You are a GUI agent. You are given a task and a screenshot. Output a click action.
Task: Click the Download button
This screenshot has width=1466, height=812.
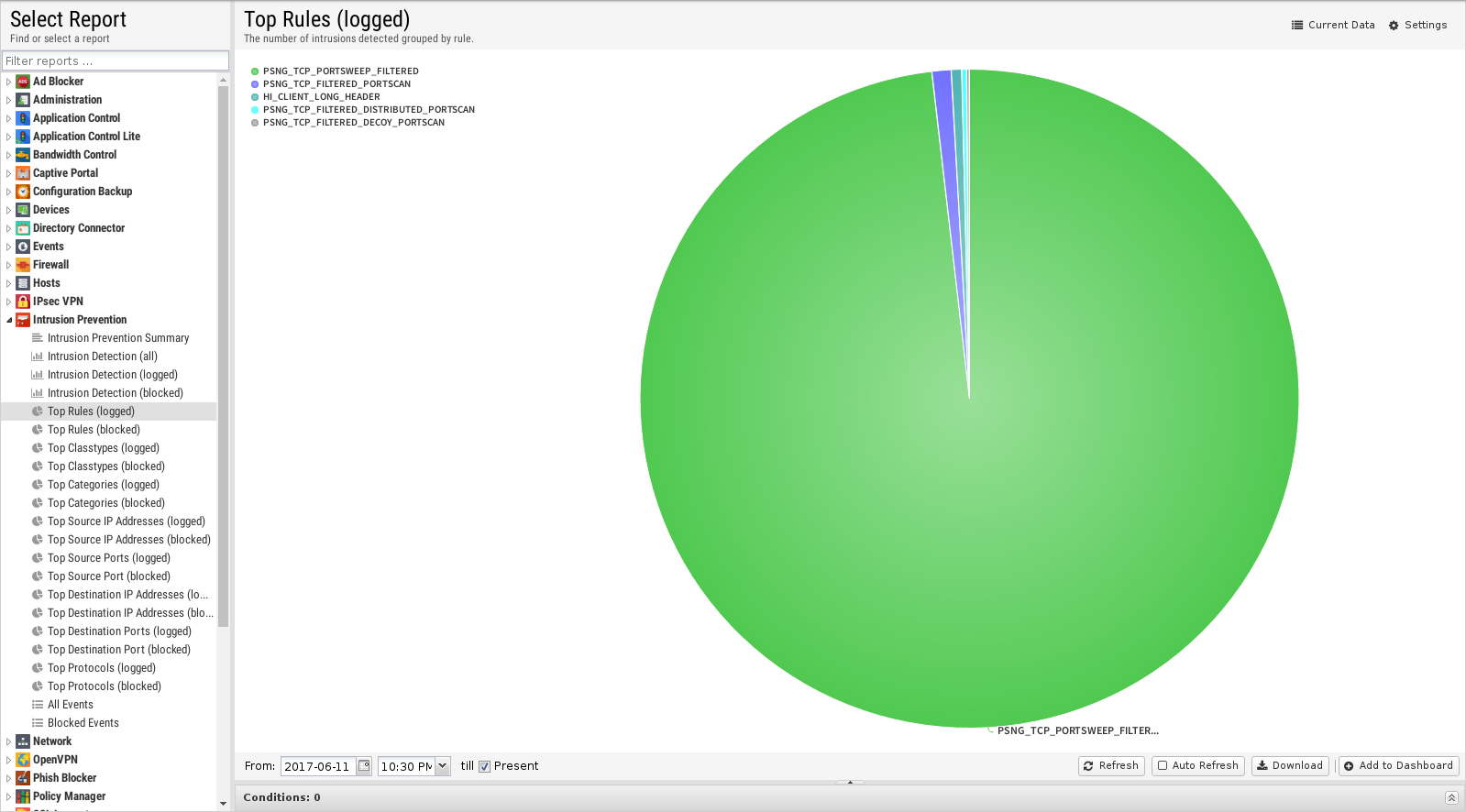[1290, 765]
